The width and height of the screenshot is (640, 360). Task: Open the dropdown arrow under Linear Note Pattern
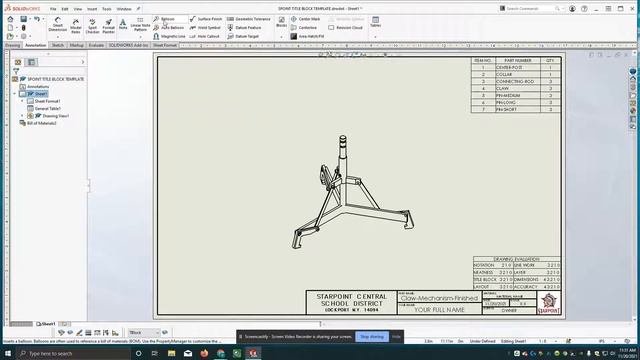pyautogui.click(x=140, y=37)
